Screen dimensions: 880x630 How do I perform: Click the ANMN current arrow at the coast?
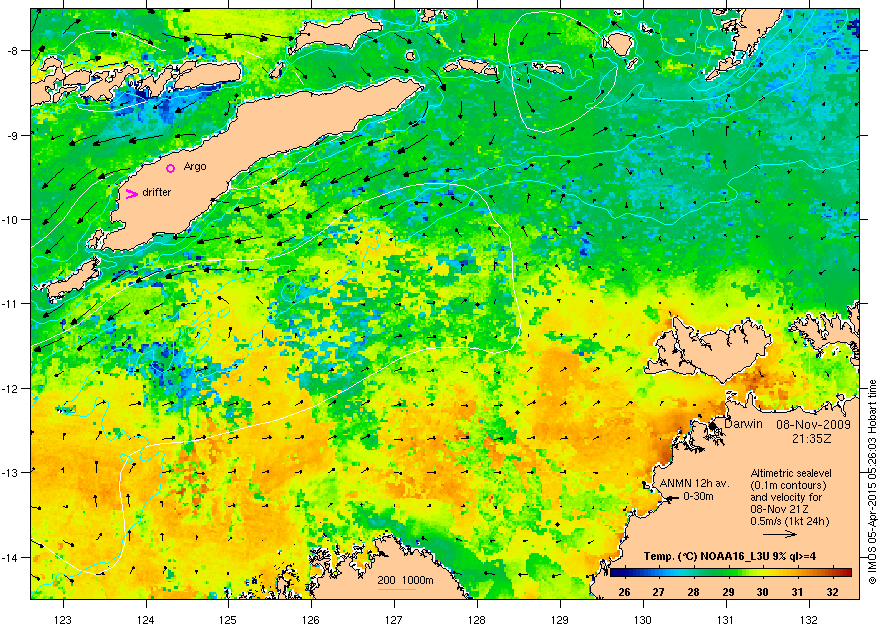[x=671, y=498]
